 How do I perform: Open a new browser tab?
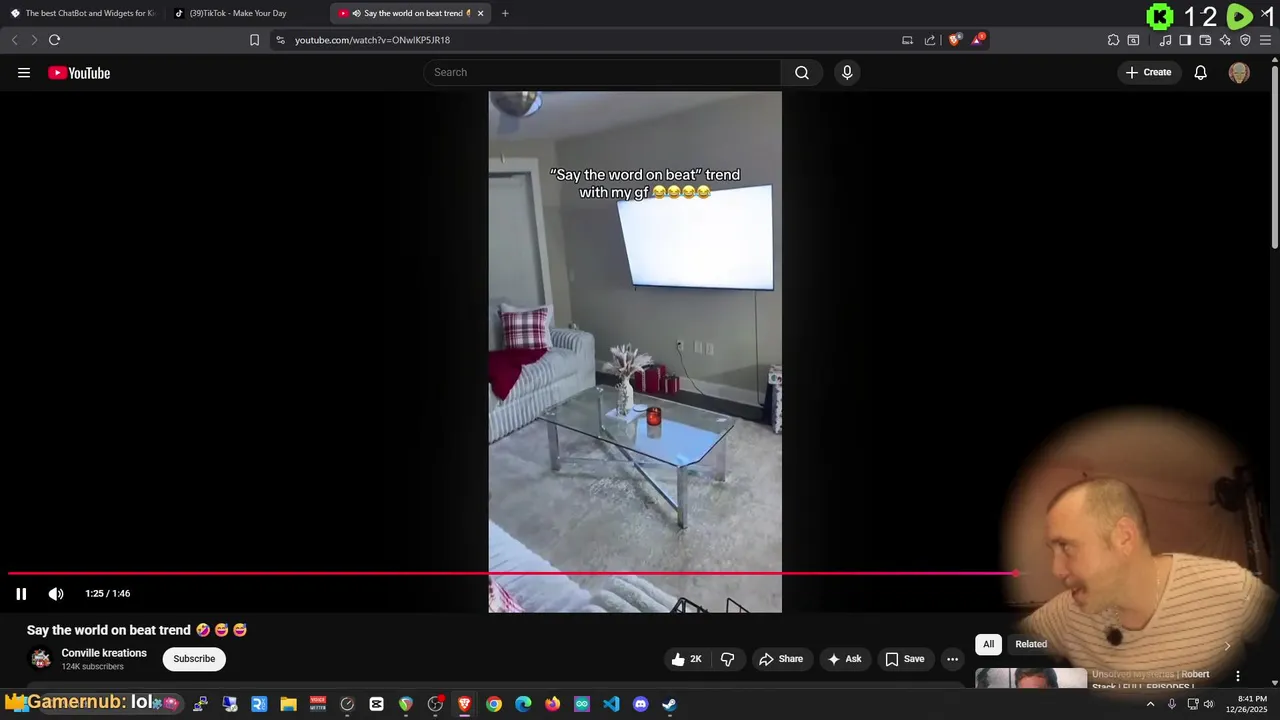[505, 13]
